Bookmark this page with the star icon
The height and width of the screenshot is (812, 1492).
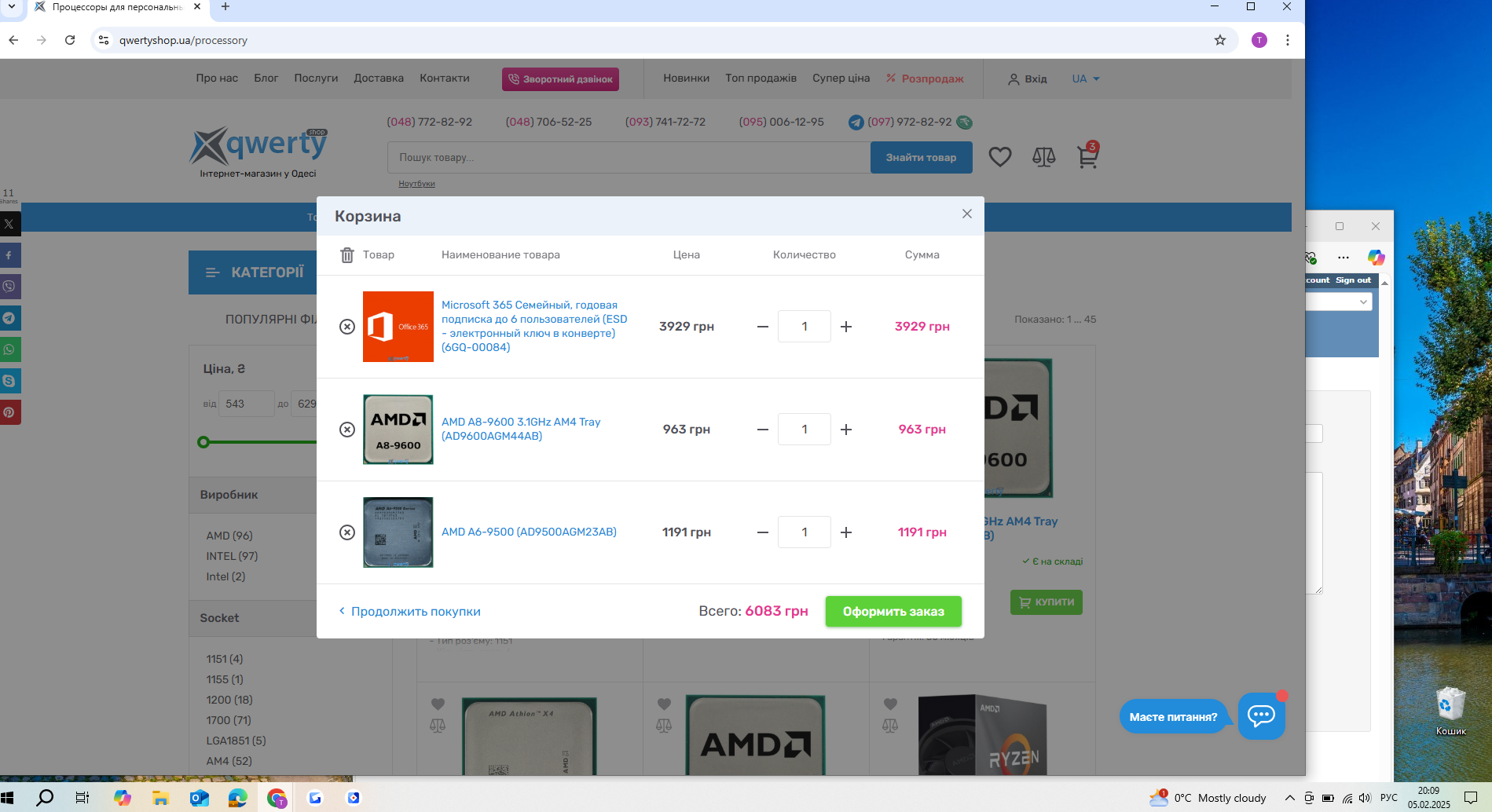[1220, 40]
